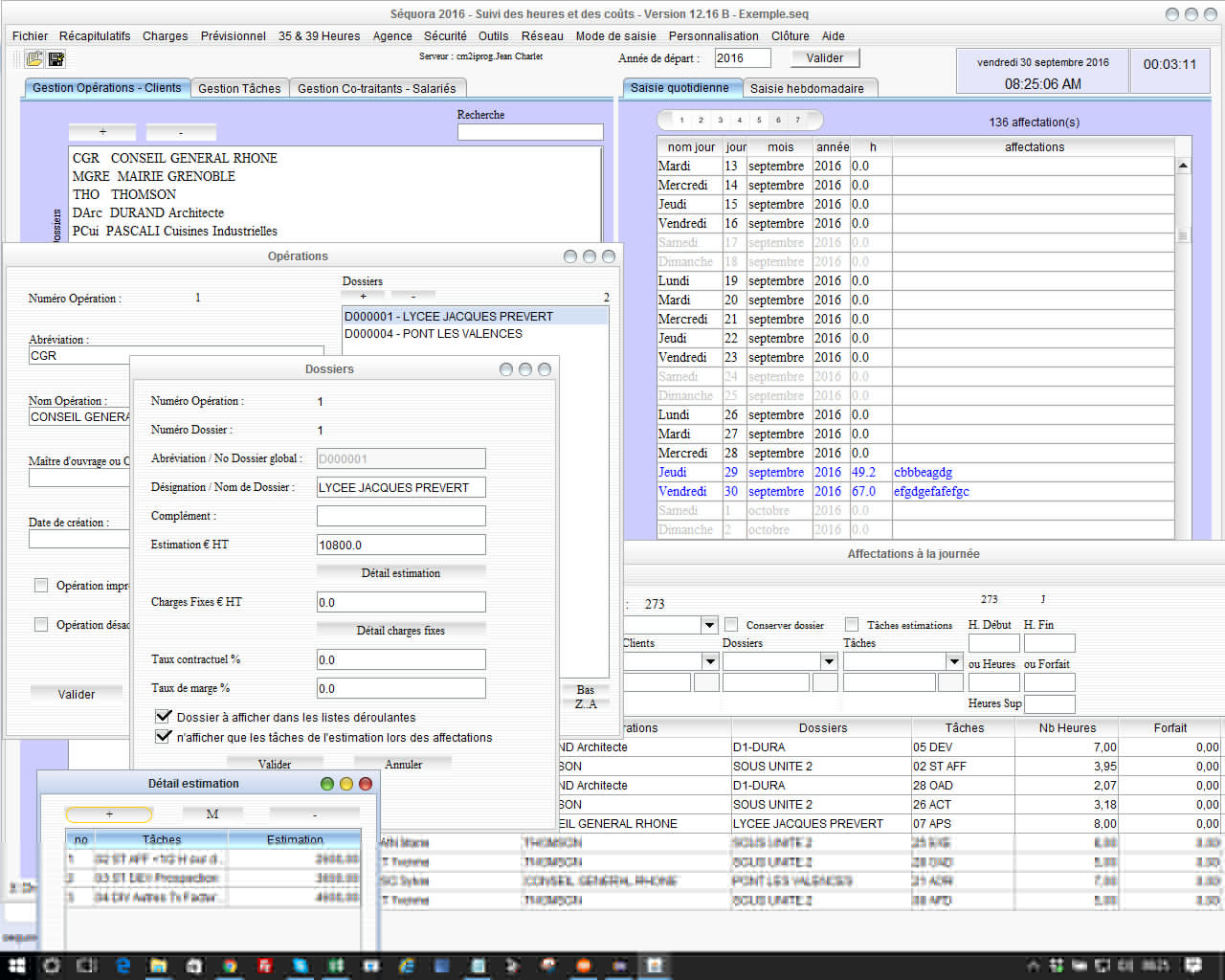Click the Windows Start button

tap(16, 966)
